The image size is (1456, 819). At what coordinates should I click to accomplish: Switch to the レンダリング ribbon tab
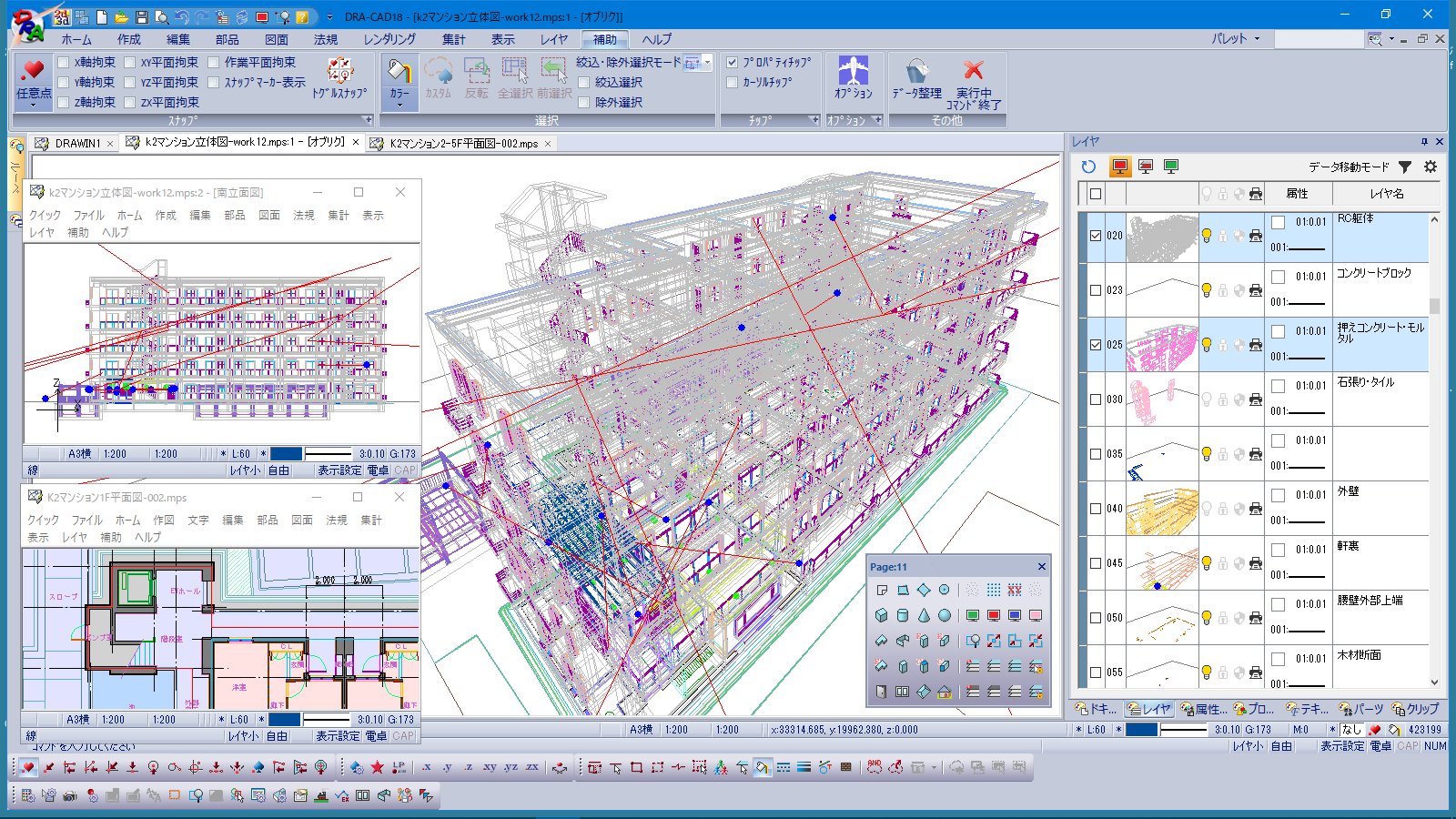tap(389, 39)
